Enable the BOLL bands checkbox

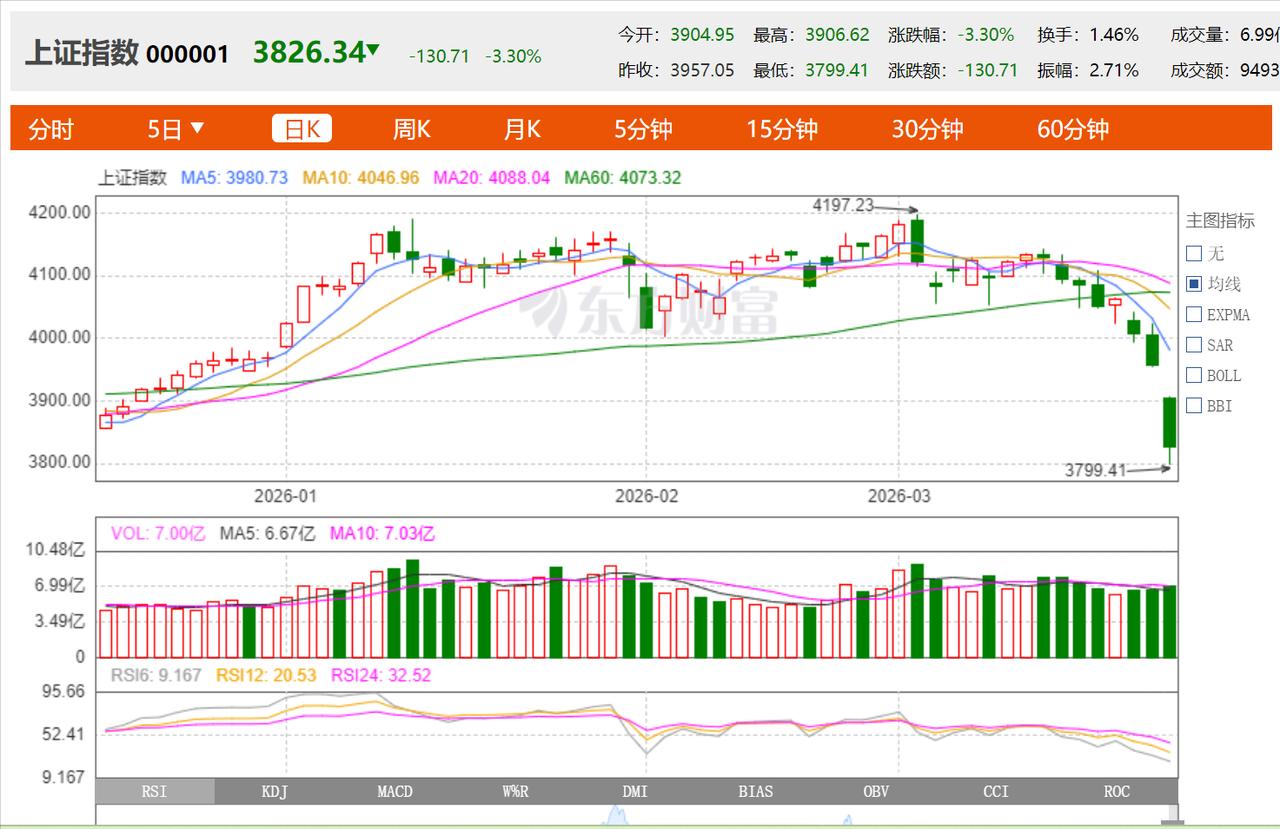point(1194,375)
